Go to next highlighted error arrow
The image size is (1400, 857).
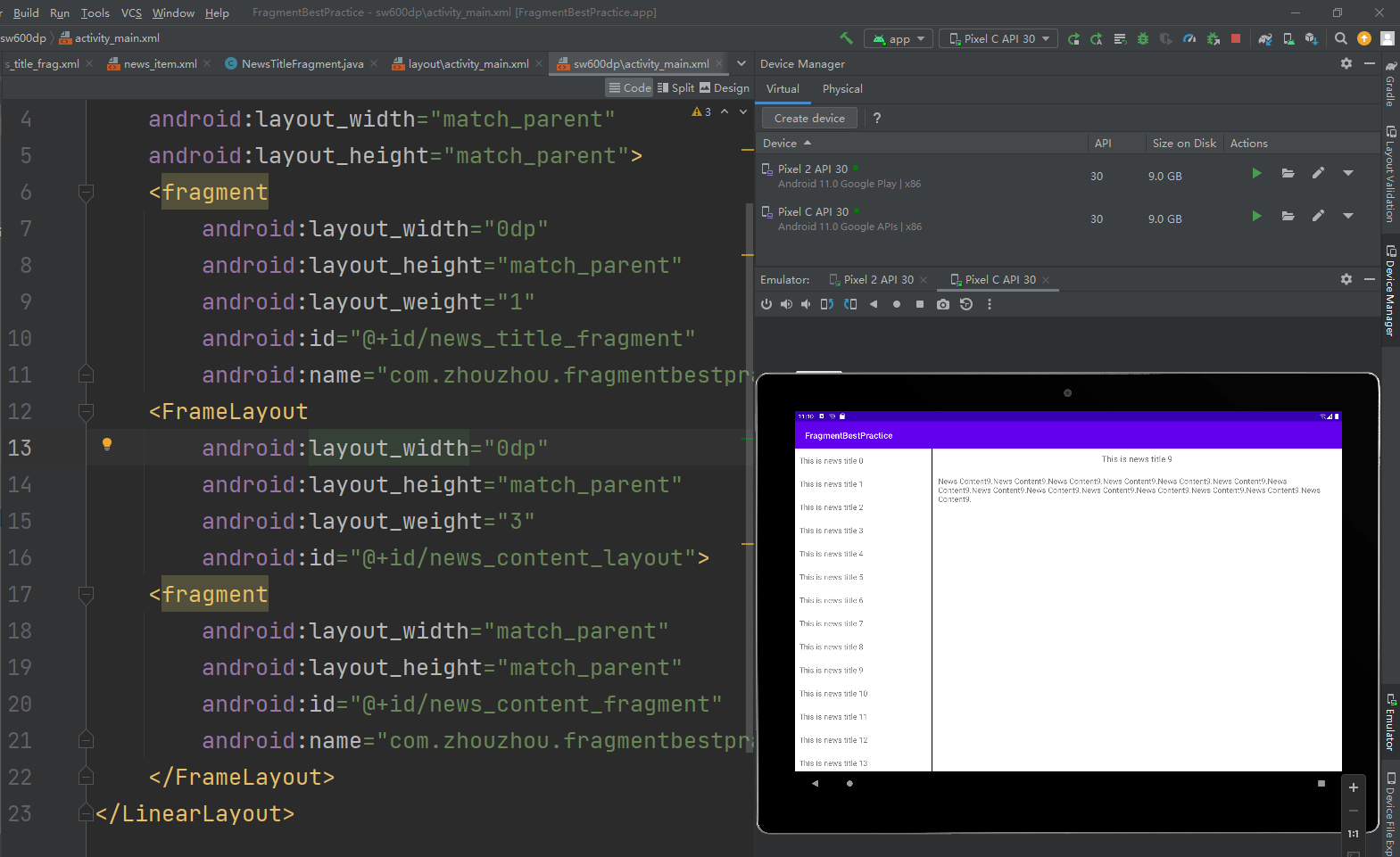[x=743, y=111]
